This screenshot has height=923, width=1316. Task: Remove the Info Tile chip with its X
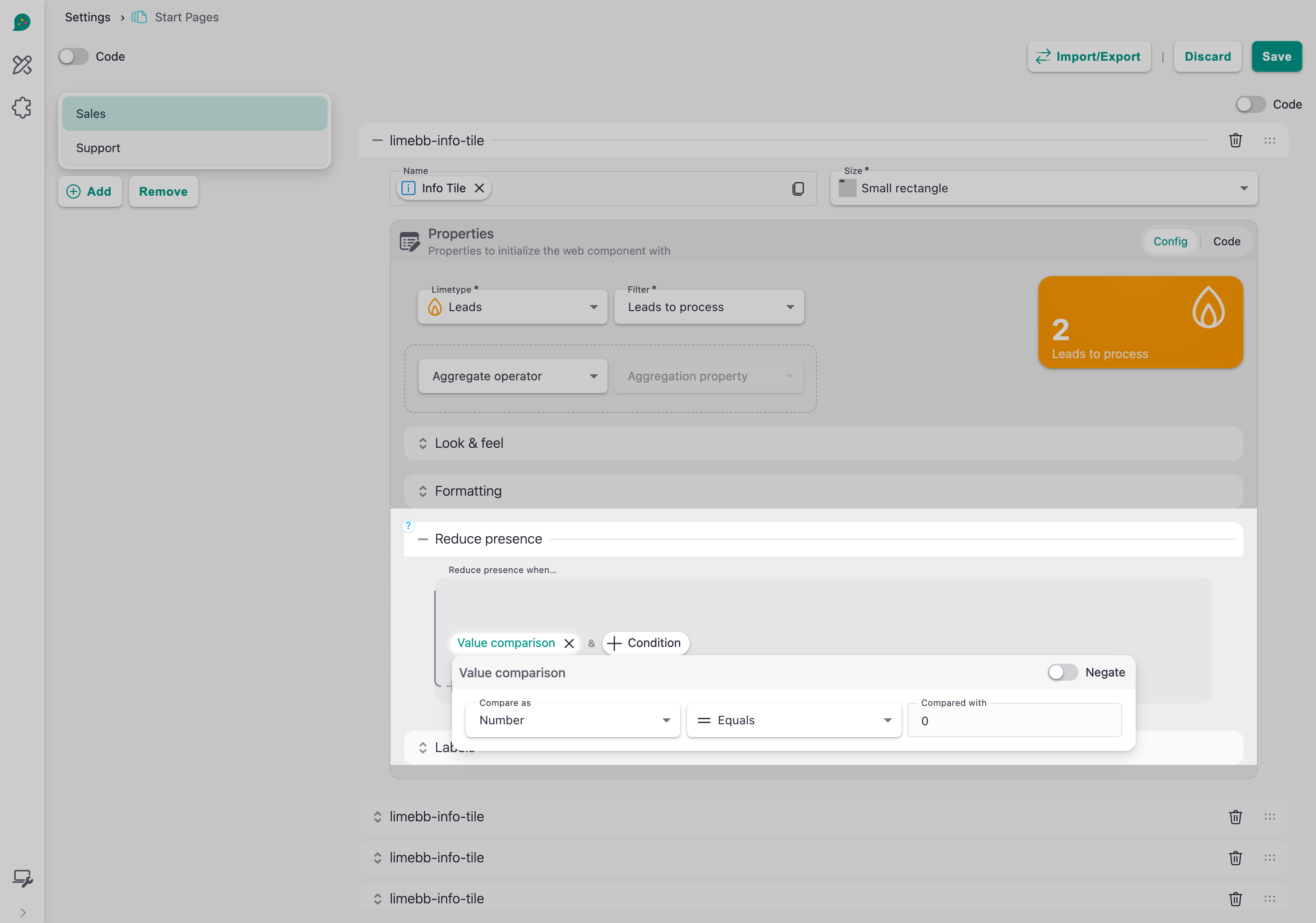[479, 188]
